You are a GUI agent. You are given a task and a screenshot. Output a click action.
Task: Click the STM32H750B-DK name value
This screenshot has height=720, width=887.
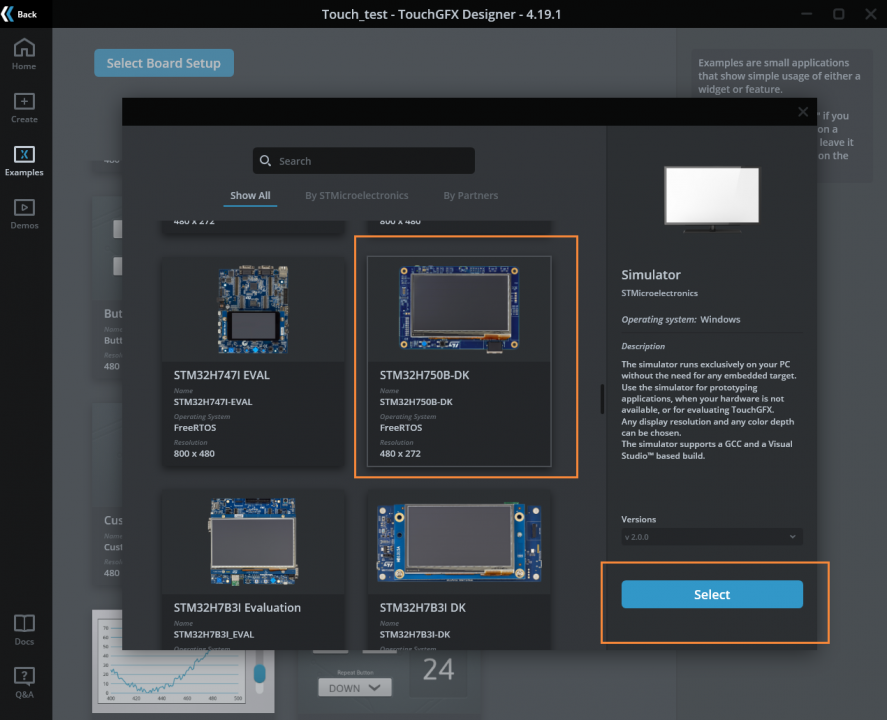(416, 402)
